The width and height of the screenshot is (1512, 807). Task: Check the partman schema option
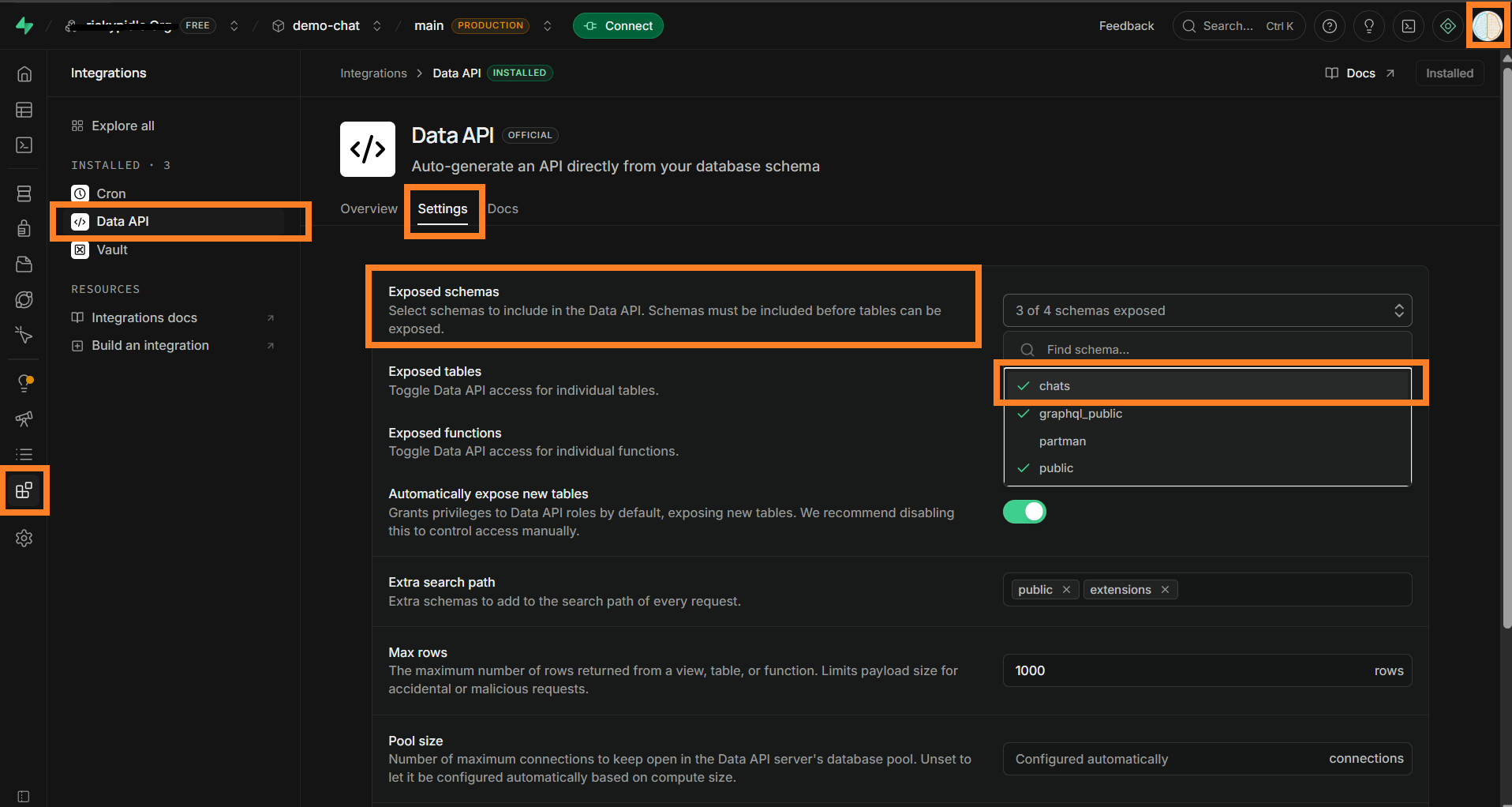pyautogui.click(x=1207, y=441)
